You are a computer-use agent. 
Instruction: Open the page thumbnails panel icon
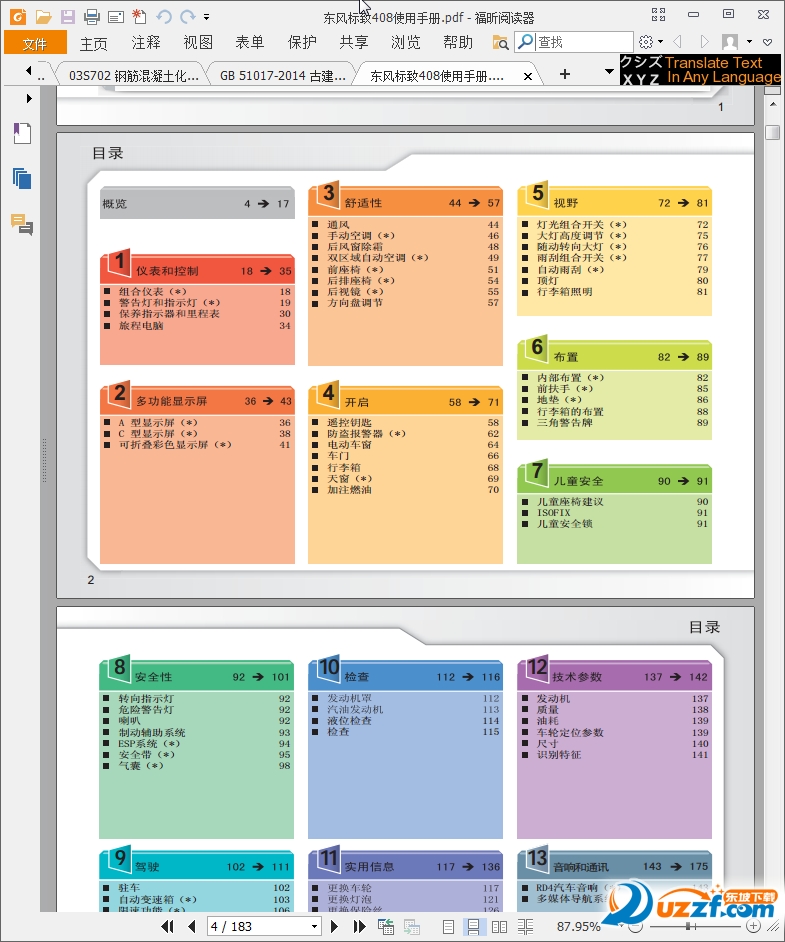22,179
